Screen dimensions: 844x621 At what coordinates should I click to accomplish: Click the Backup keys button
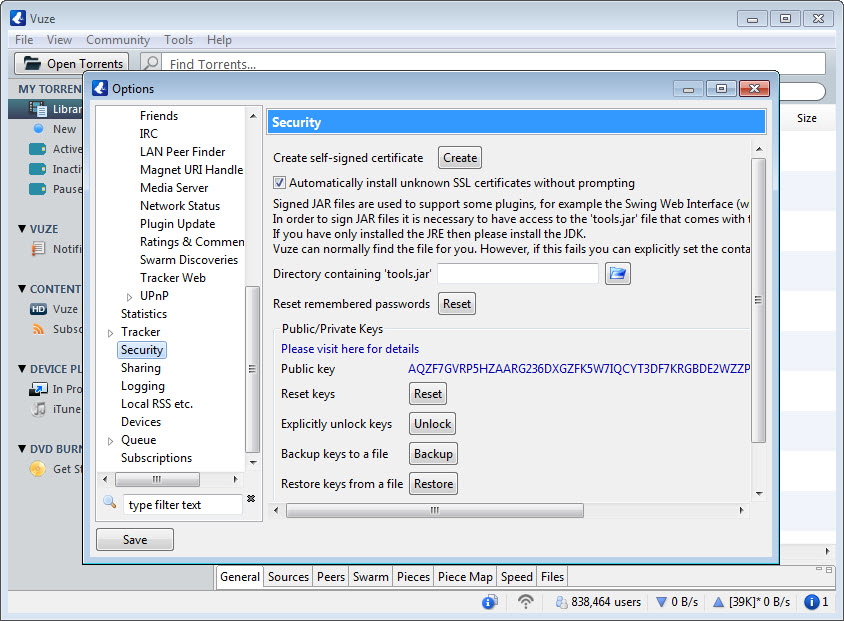click(x=433, y=454)
